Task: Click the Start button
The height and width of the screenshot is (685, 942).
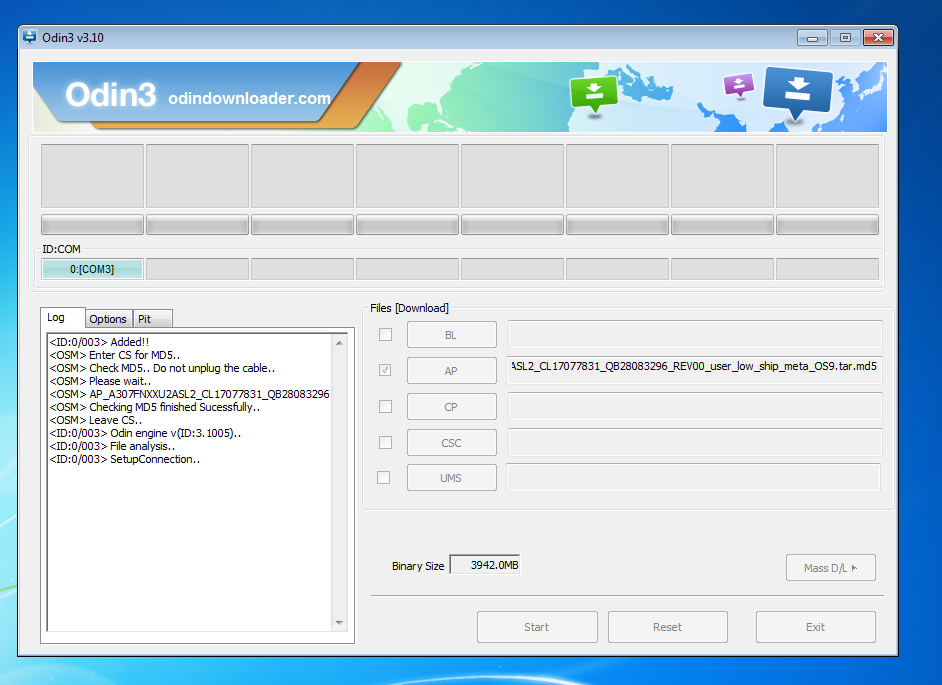Action: (537, 627)
